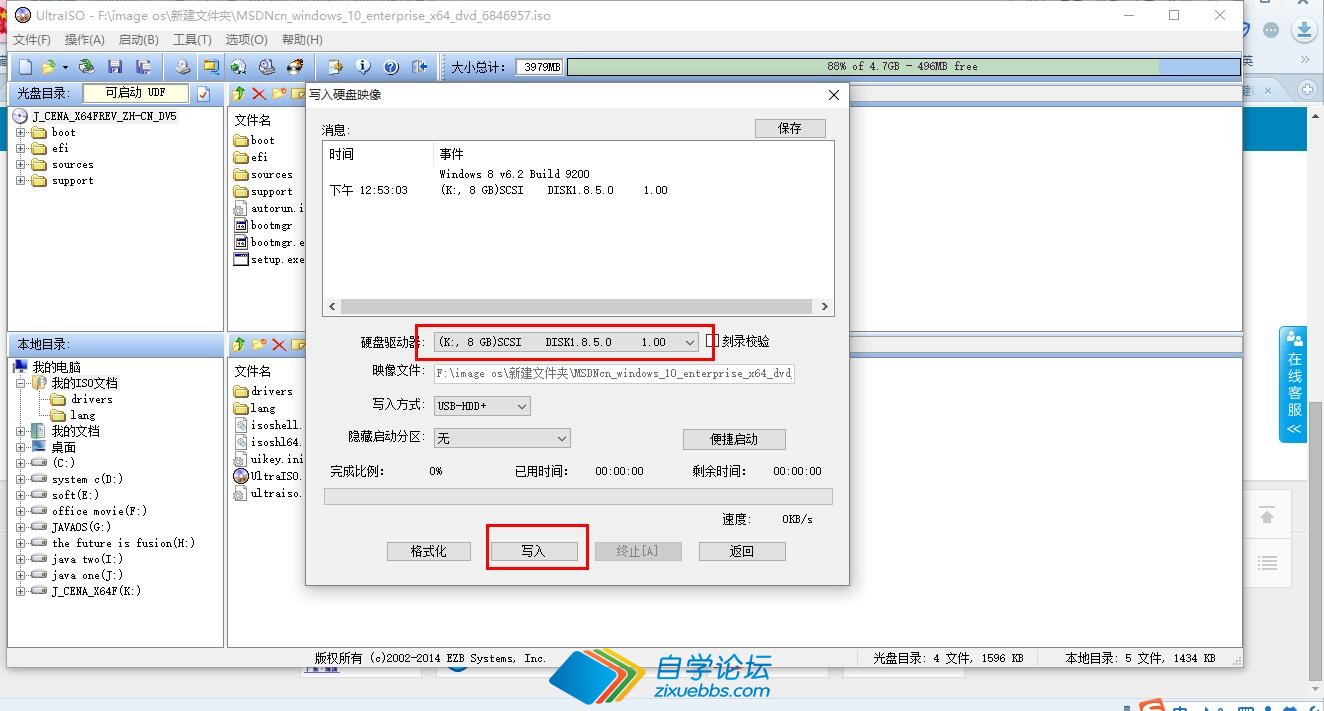Enable the 刻录校验 checkbox
The height and width of the screenshot is (711, 1324).
(x=712, y=341)
